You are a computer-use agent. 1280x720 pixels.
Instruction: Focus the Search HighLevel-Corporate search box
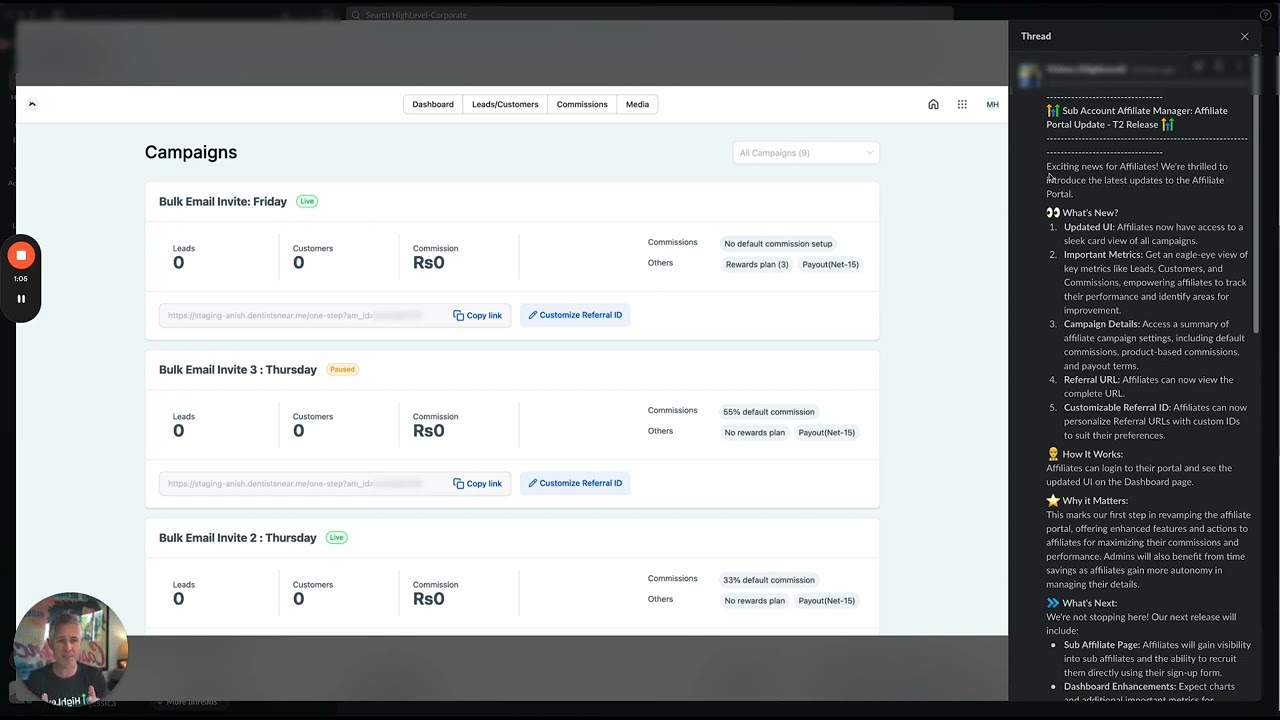click(x=650, y=15)
